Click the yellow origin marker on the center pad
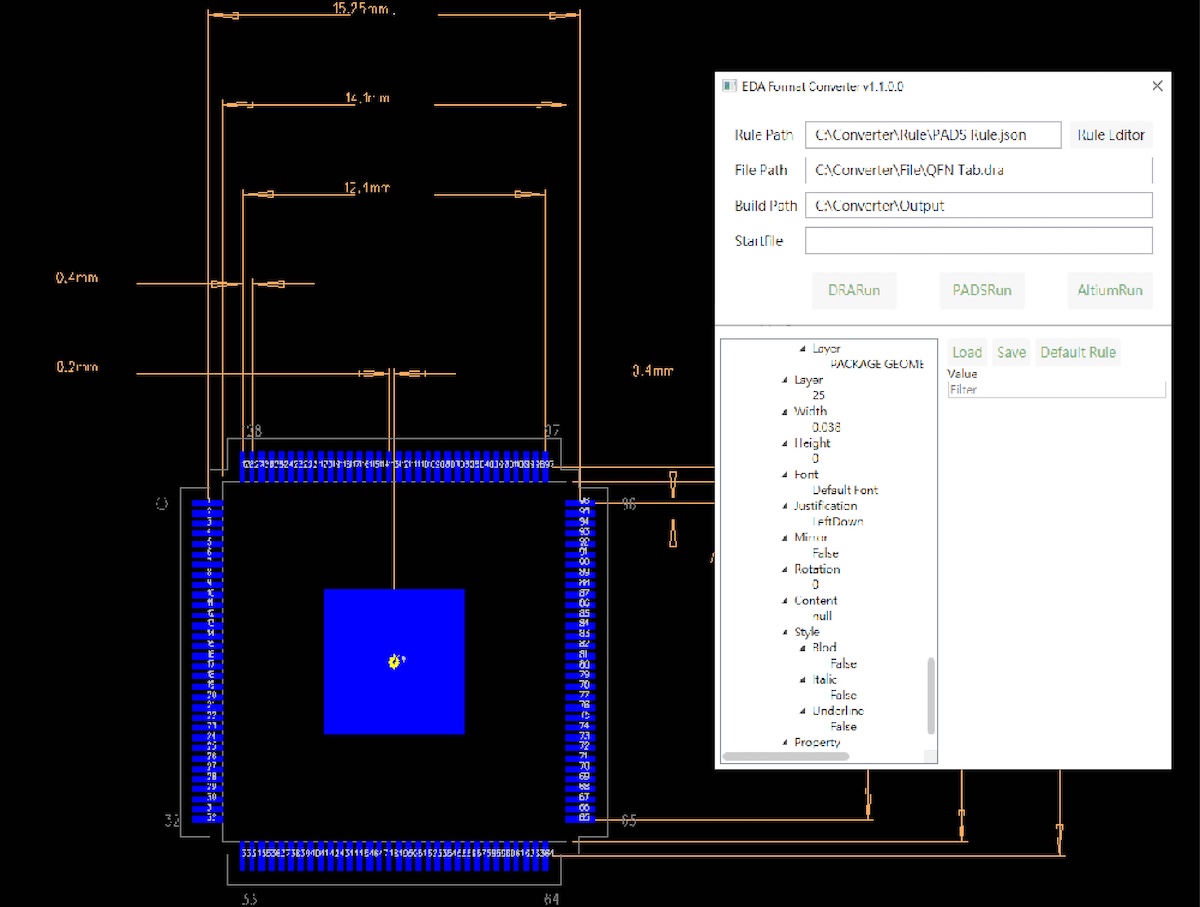This screenshot has width=1200, height=907. pyautogui.click(x=395, y=661)
